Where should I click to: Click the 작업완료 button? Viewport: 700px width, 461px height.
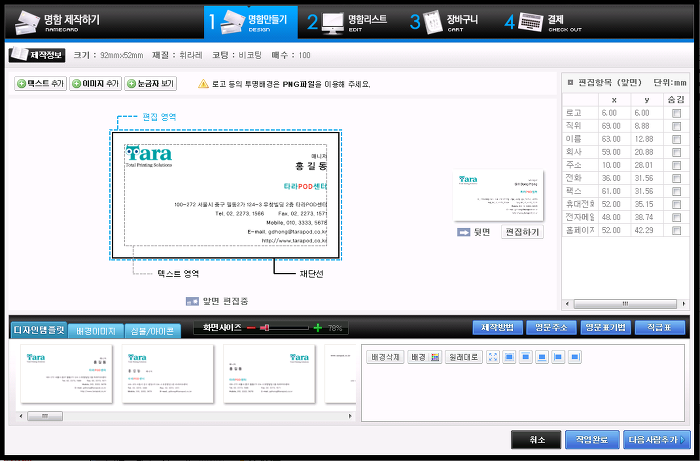pos(592,440)
